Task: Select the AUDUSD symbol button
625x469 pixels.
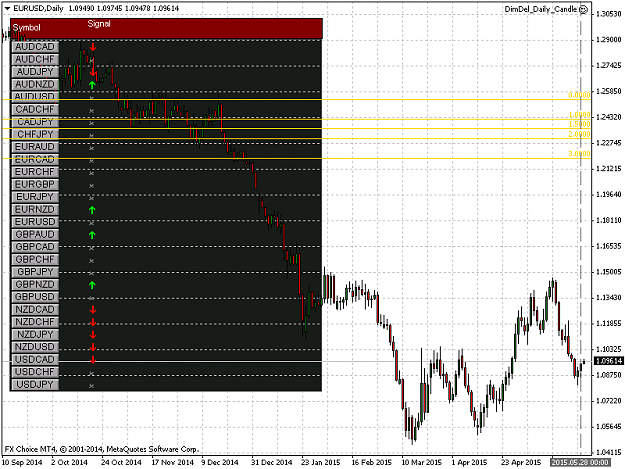Action: point(35,97)
